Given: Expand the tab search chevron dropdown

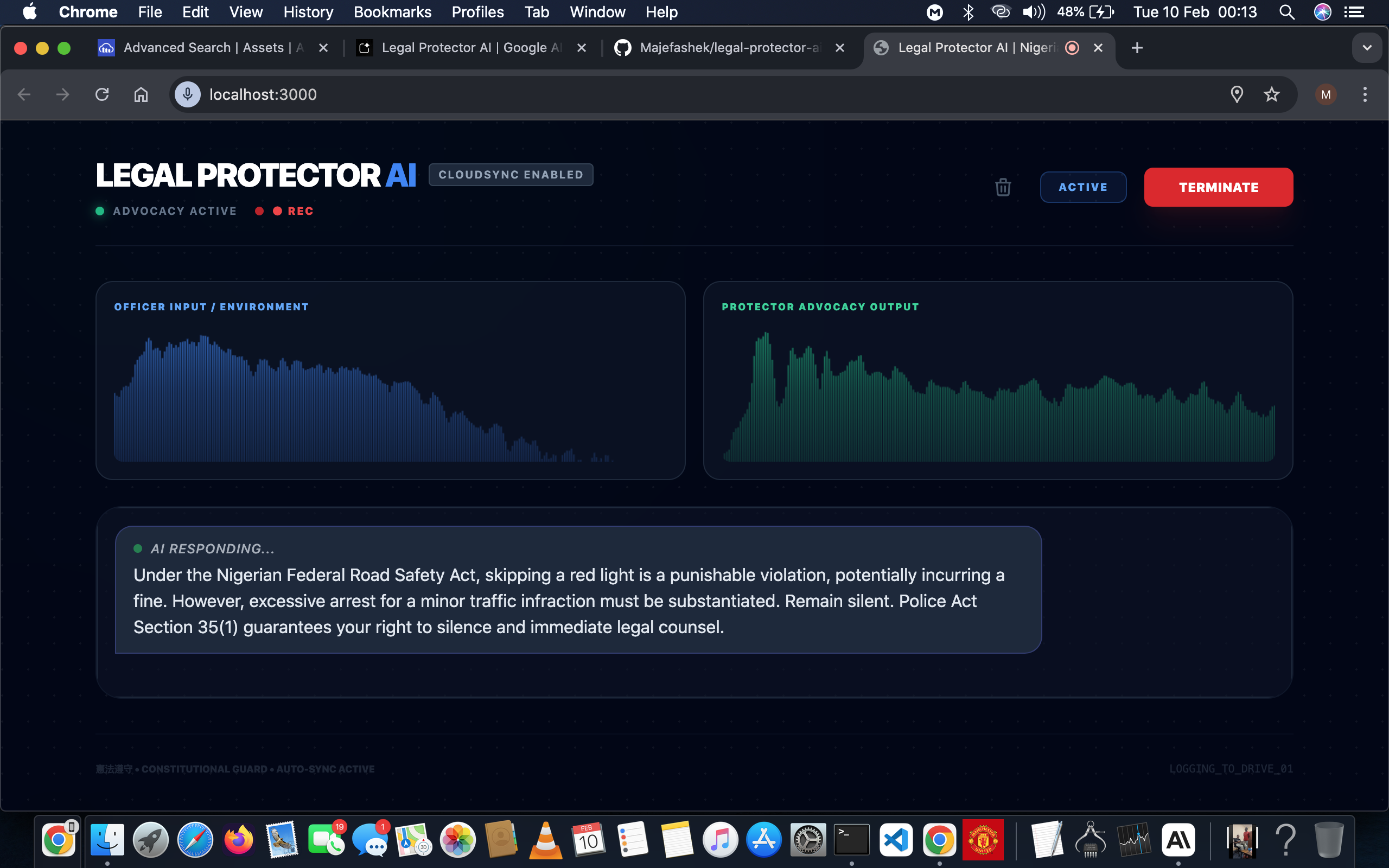Looking at the screenshot, I should 1367,48.
